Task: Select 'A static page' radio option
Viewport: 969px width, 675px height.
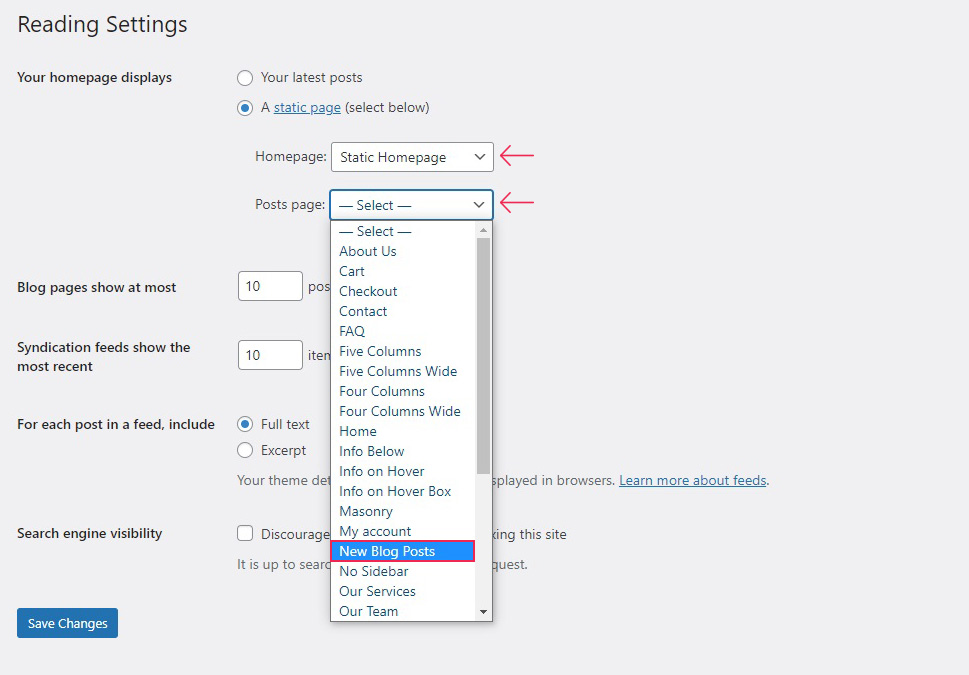Action: click(x=245, y=108)
